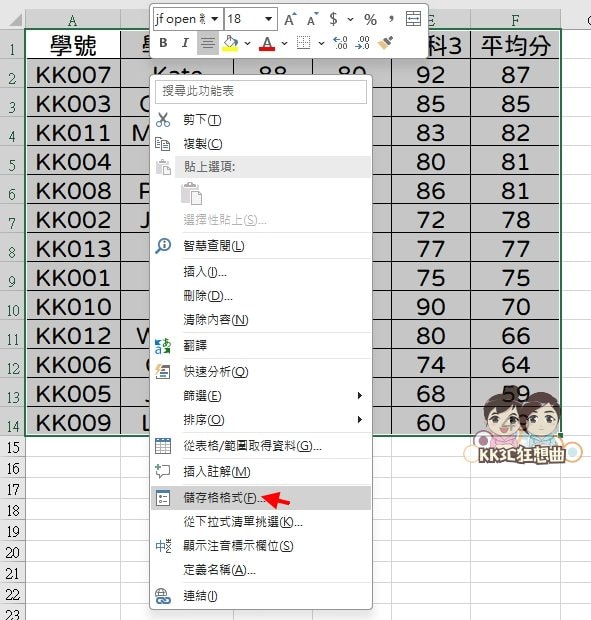Apply red font color letter A
This screenshot has height=620, width=591.
pos(267,43)
